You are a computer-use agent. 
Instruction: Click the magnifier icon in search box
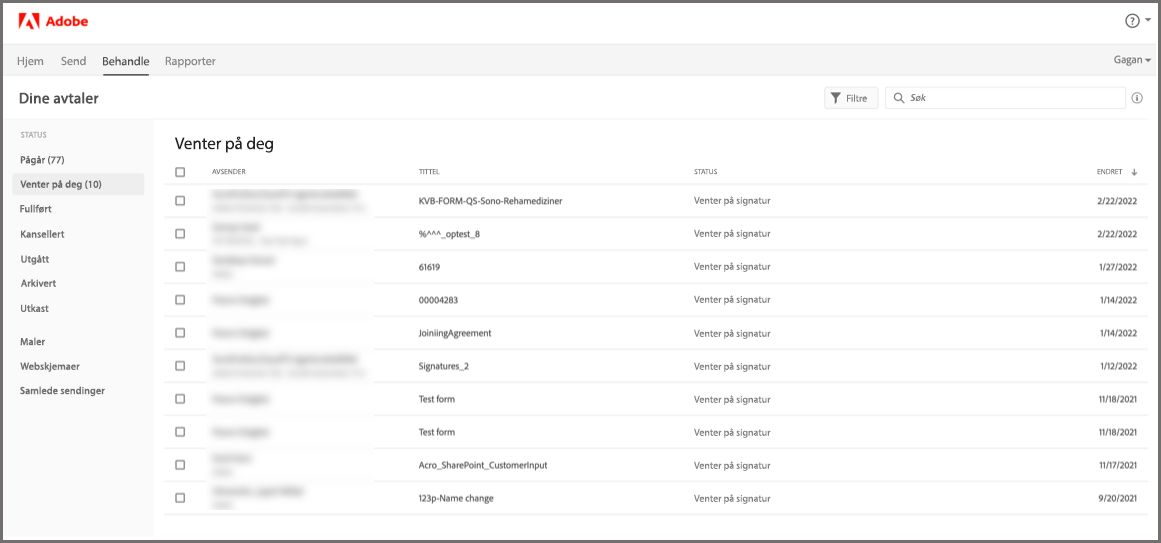click(x=899, y=98)
